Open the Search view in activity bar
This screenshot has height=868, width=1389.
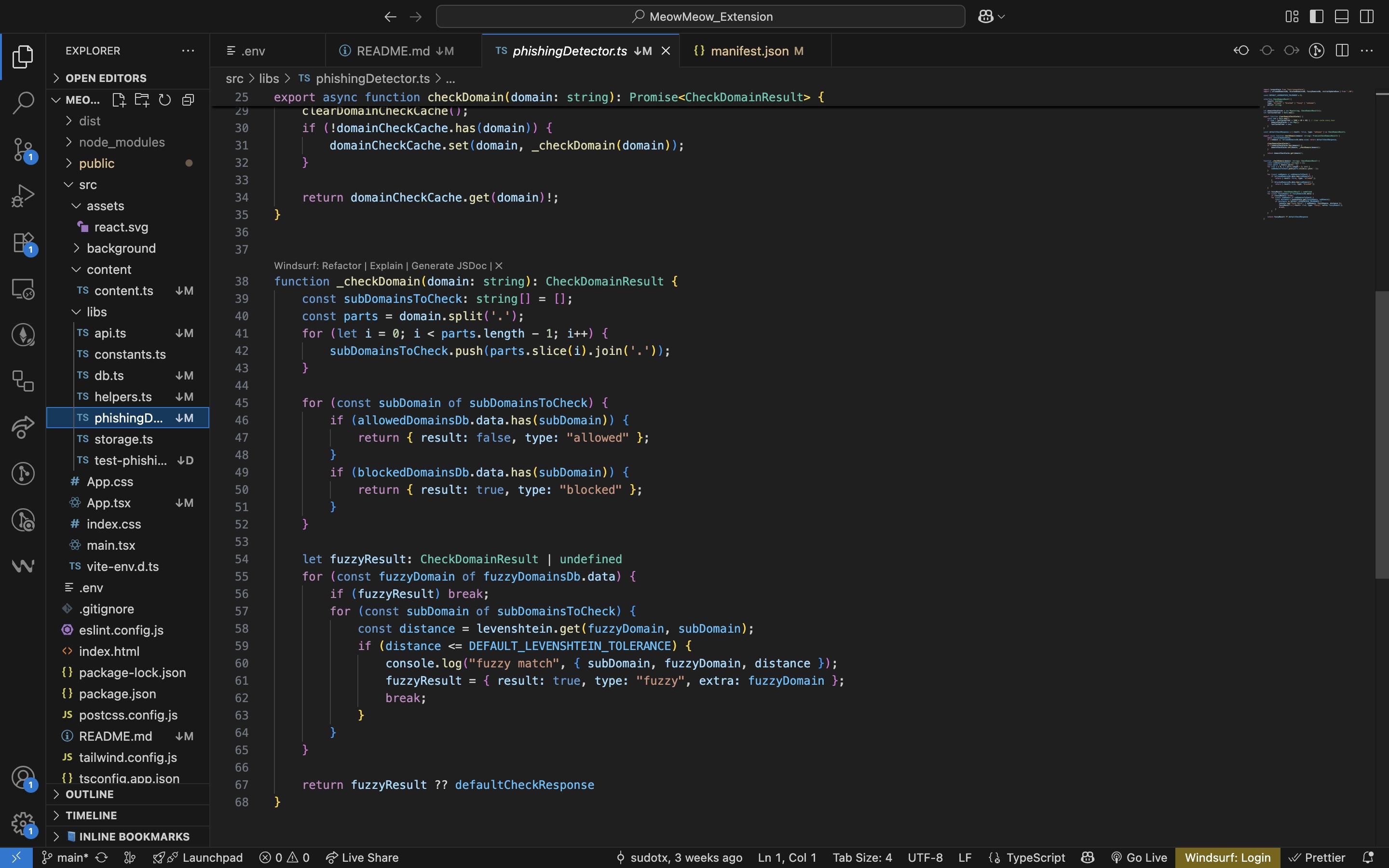[x=23, y=103]
